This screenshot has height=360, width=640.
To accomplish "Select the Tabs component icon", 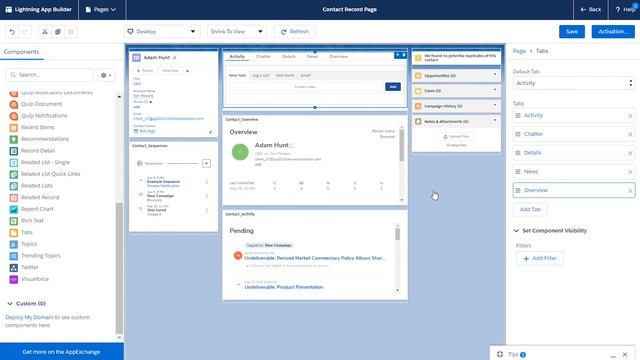I will click(x=13, y=233).
